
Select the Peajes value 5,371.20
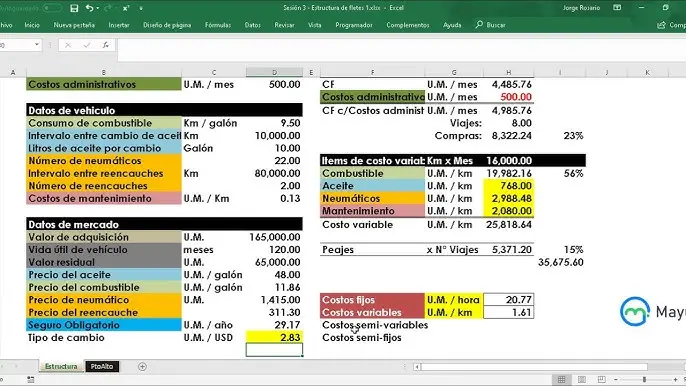coord(508,249)
